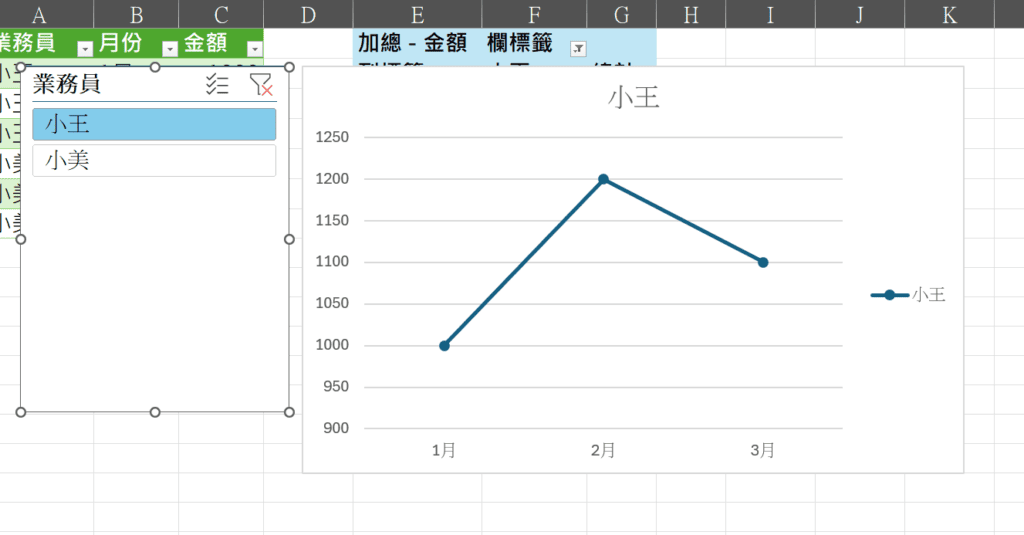Select column D header

(307, 14)
